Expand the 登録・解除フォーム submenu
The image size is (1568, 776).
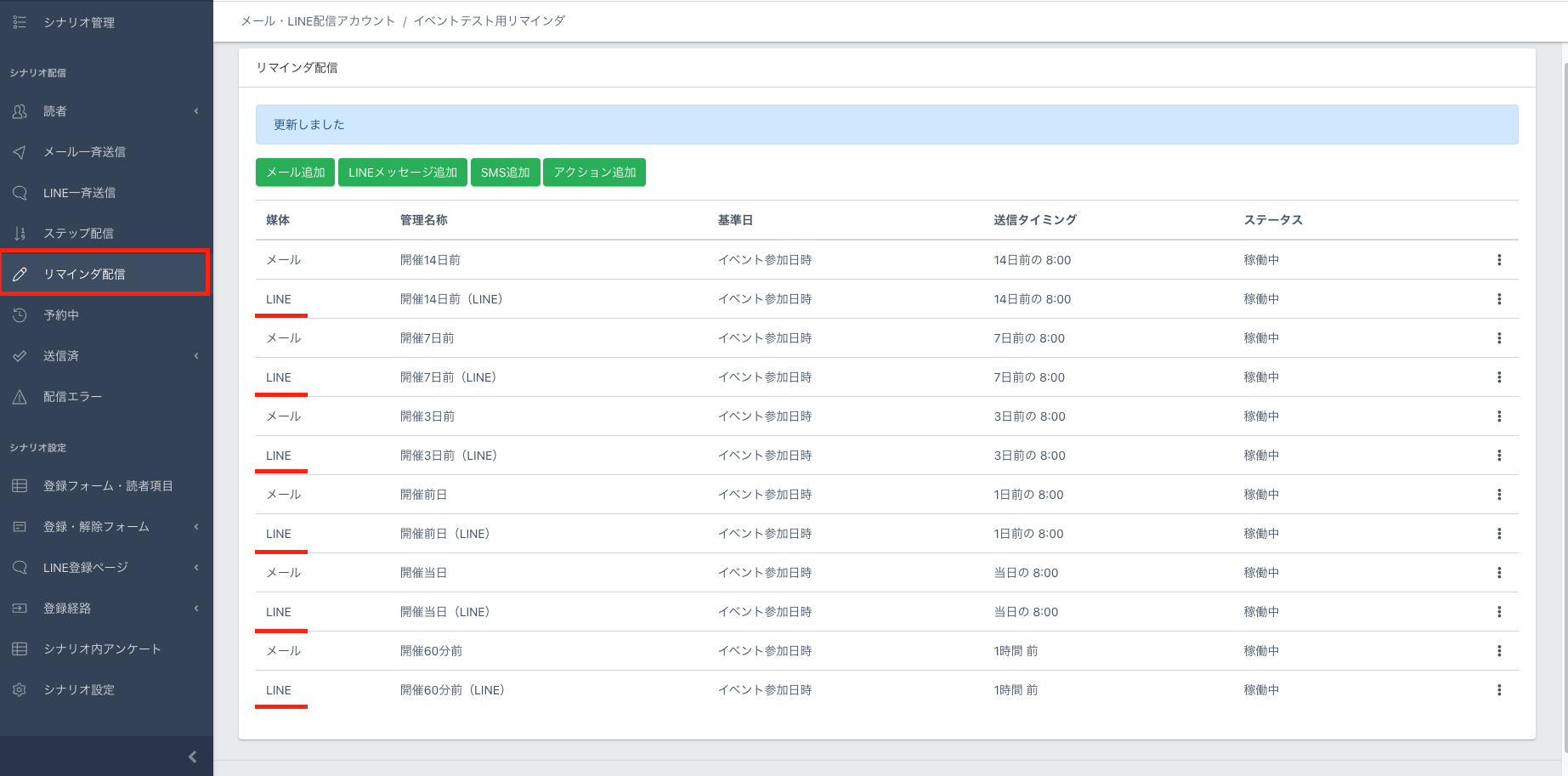196,527
